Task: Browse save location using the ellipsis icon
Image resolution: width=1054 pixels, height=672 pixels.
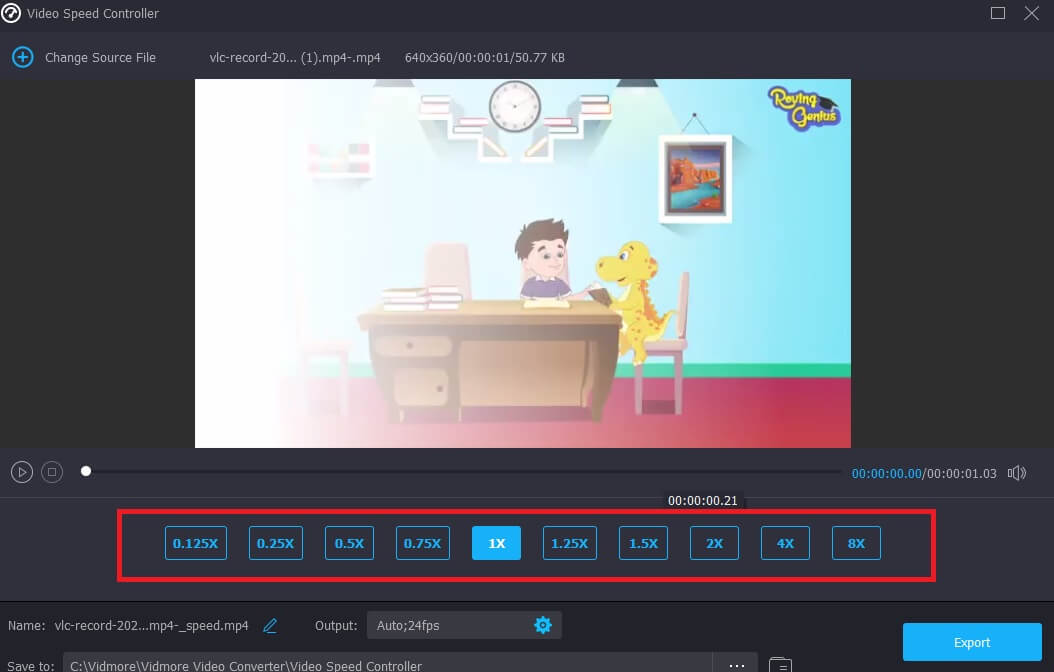Action: tap(737, 664)
